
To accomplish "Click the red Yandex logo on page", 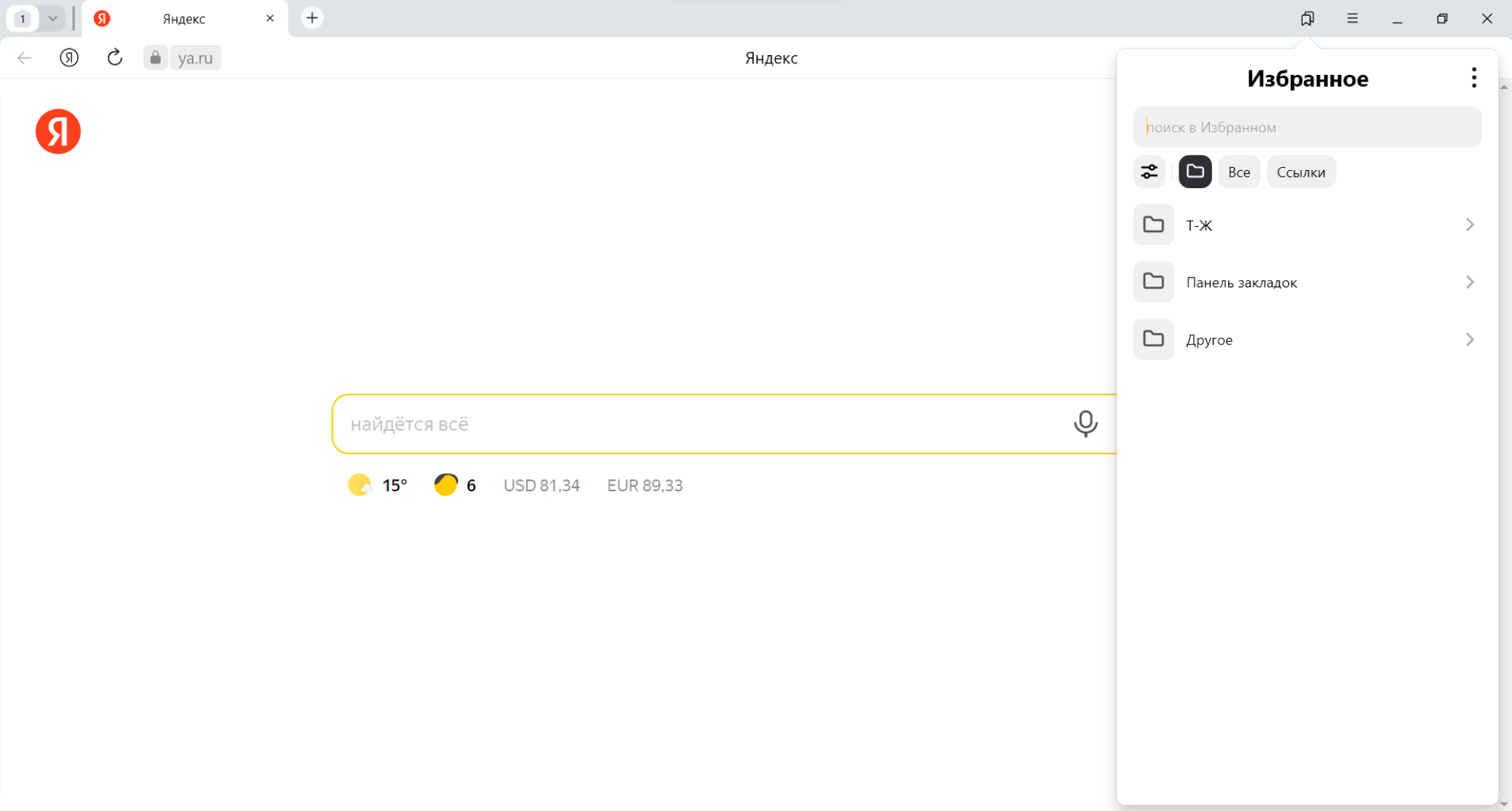I will (x=58, y=132).
